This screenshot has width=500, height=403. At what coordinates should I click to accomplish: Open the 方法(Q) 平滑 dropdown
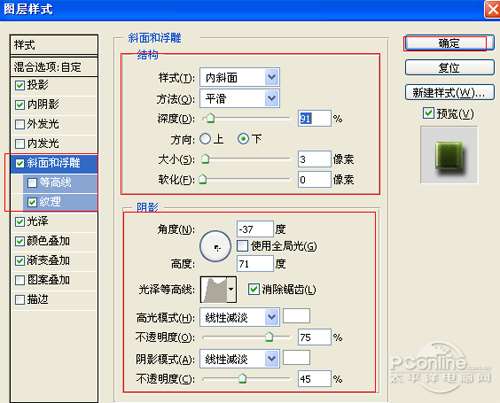(x=239, y=98)
